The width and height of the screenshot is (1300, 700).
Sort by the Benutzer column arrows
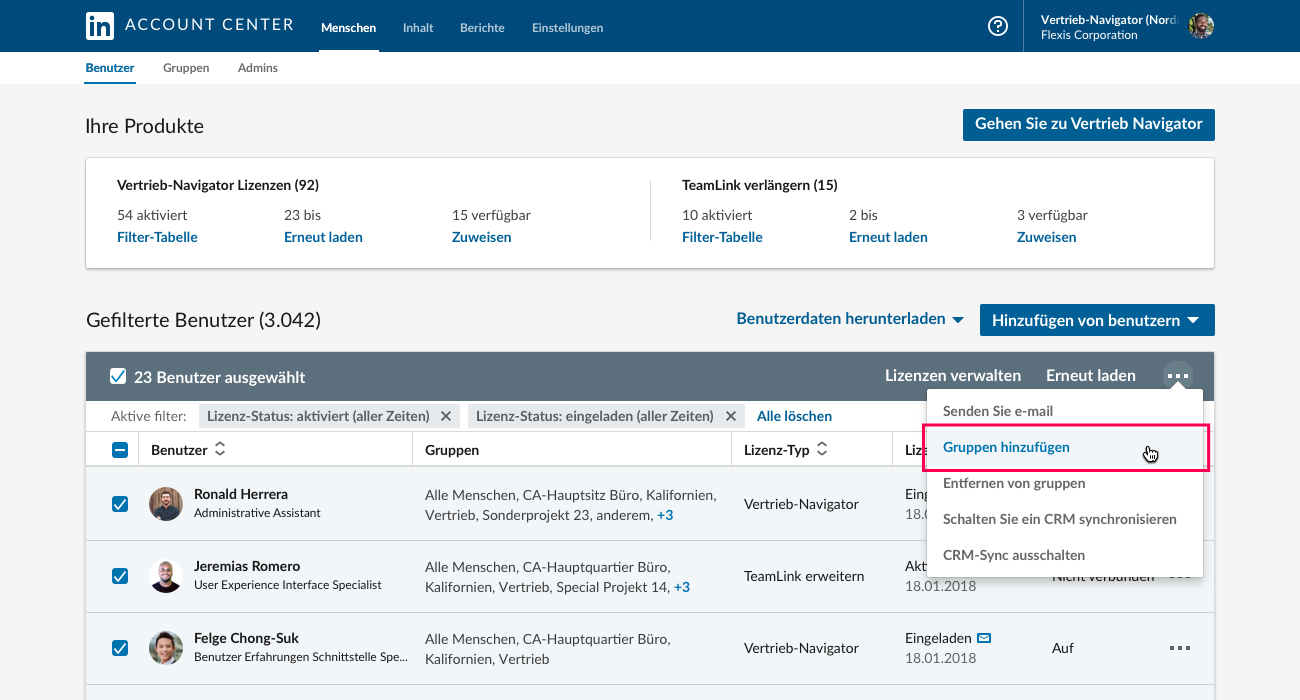[220, 450]
